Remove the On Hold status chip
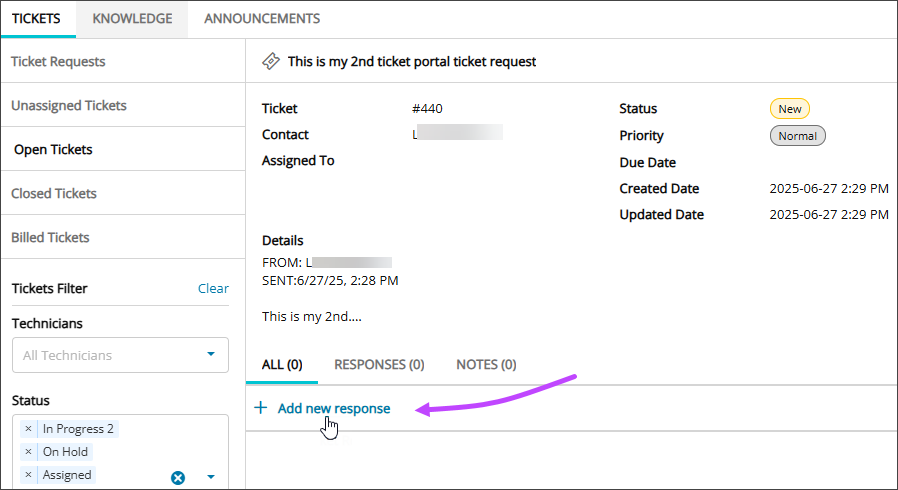 pos(28,452)
